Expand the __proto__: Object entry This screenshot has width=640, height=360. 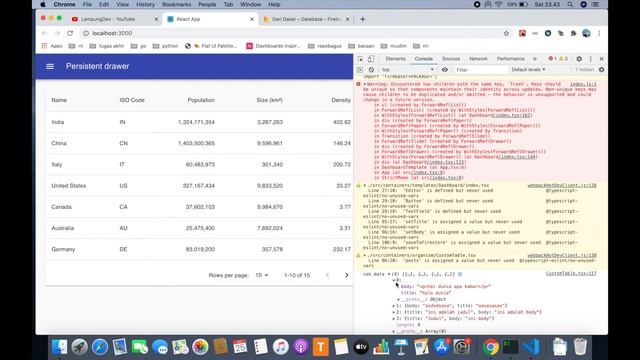pos(399,300)
